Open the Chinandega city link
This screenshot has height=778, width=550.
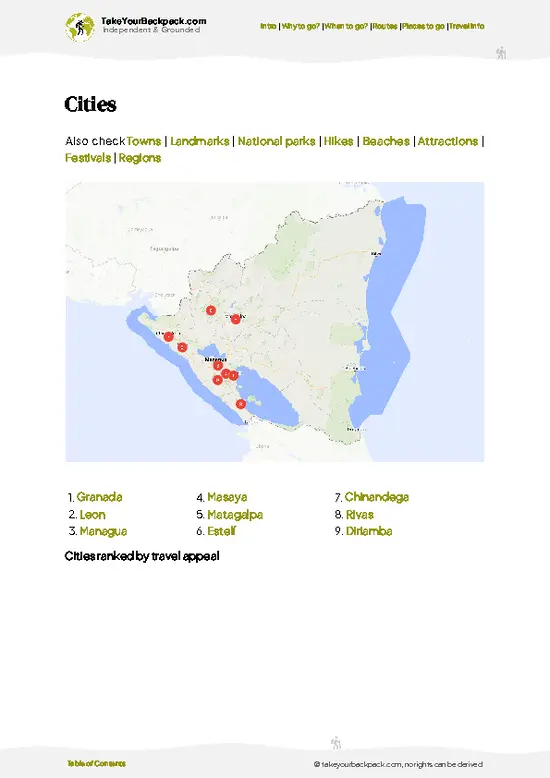coord(377,497)
